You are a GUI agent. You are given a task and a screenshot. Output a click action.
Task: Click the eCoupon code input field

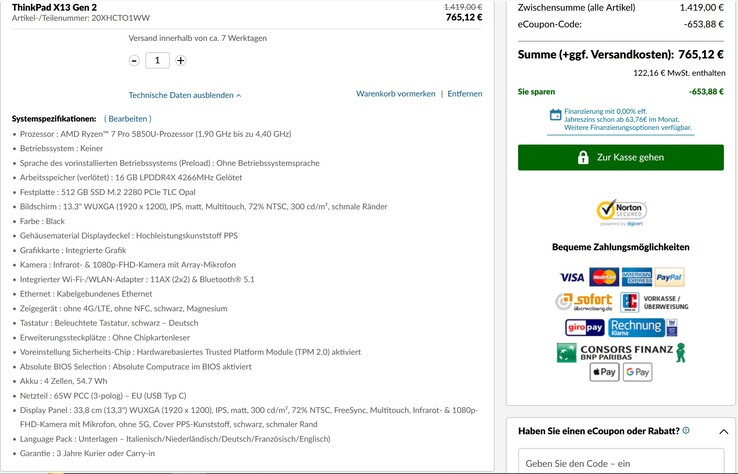[x=620, y=464]
